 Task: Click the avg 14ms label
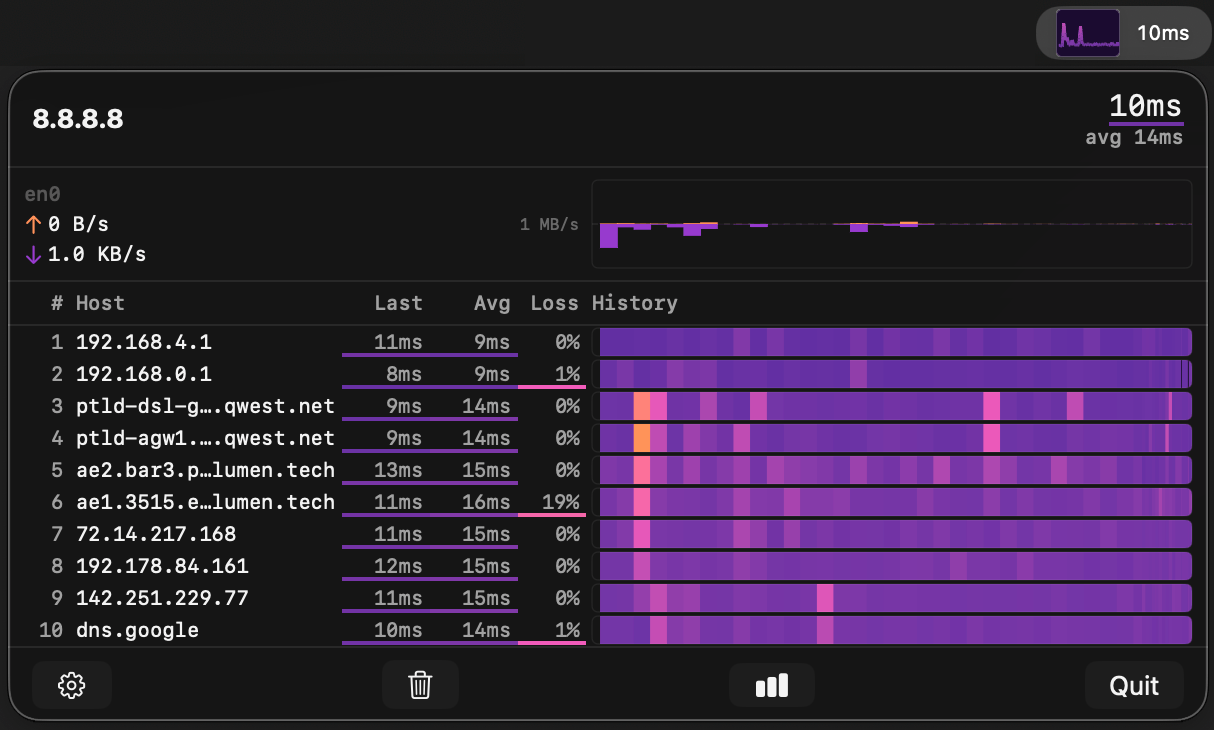[1136, 137]
